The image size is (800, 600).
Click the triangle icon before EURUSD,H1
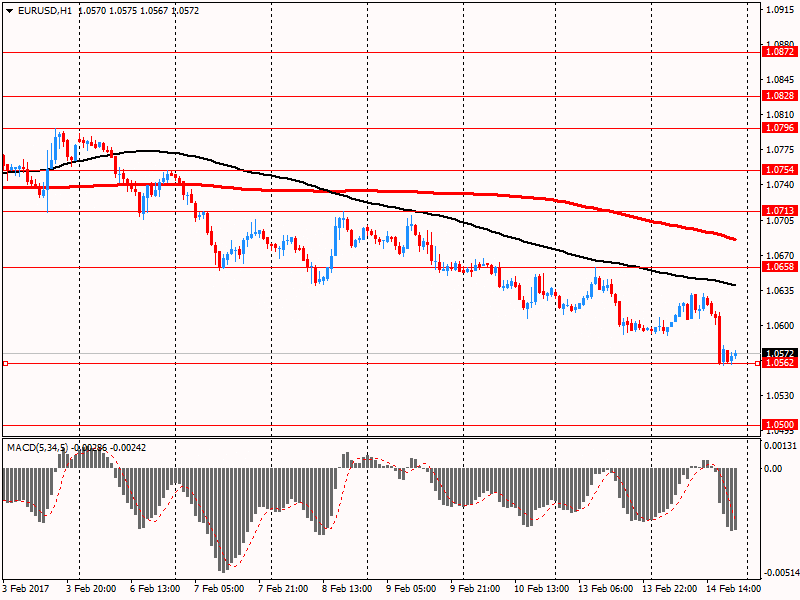8,10
